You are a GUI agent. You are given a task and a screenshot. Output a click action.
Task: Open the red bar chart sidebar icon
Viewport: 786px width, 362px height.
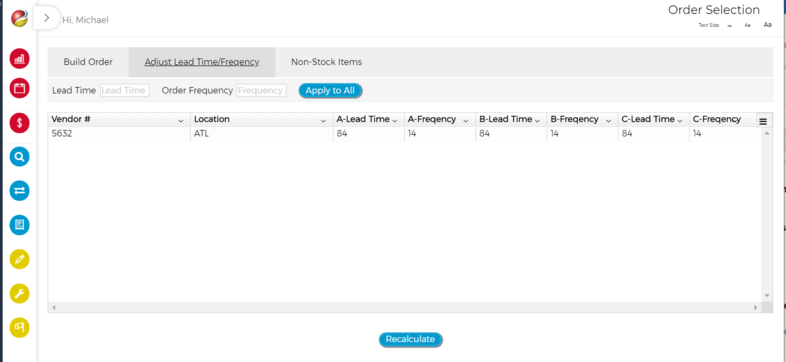click(20, 59)
